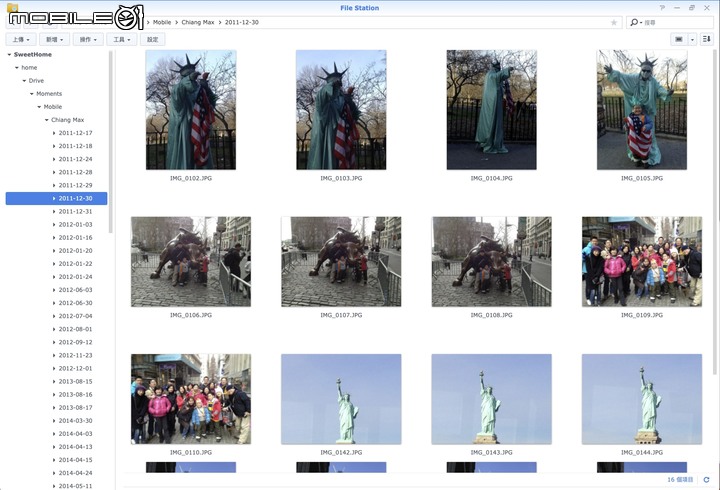The height and width of the screenshot is (490, 720).
Task: Select the IMG_0107.JPG thumbnail
Action: tap(341, 262)
